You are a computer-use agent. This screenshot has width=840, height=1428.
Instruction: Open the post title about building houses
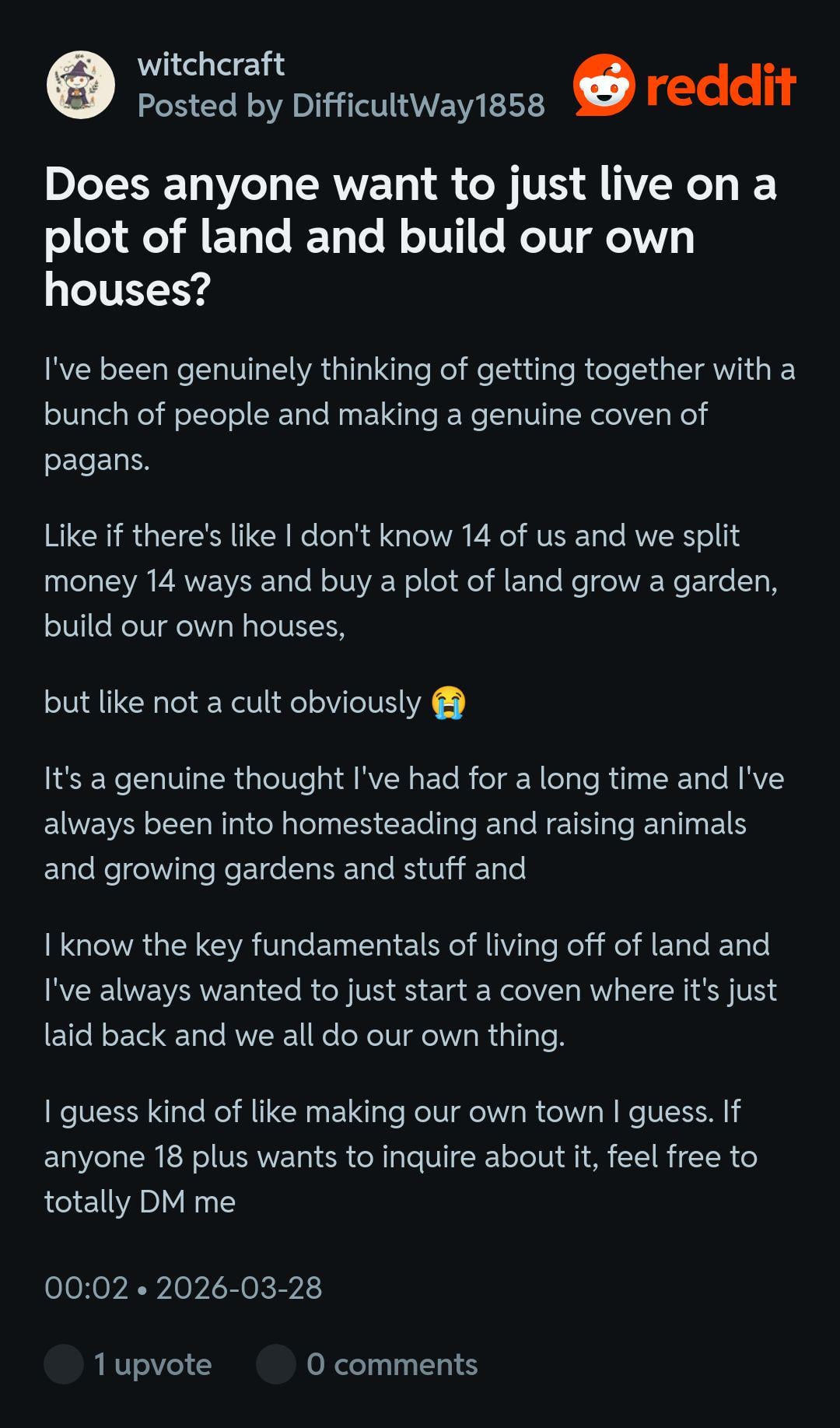[410, 237]
